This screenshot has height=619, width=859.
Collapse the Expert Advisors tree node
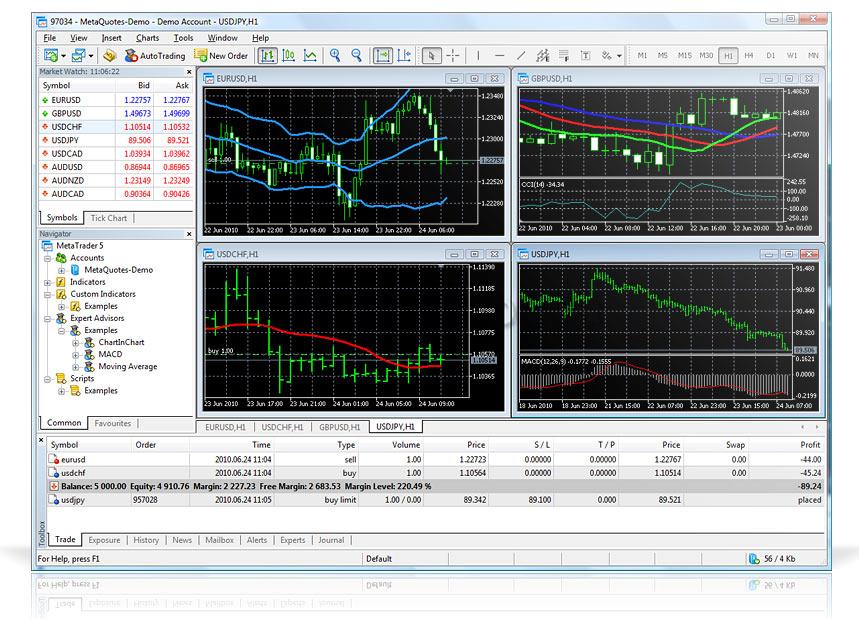coord(48,318)
